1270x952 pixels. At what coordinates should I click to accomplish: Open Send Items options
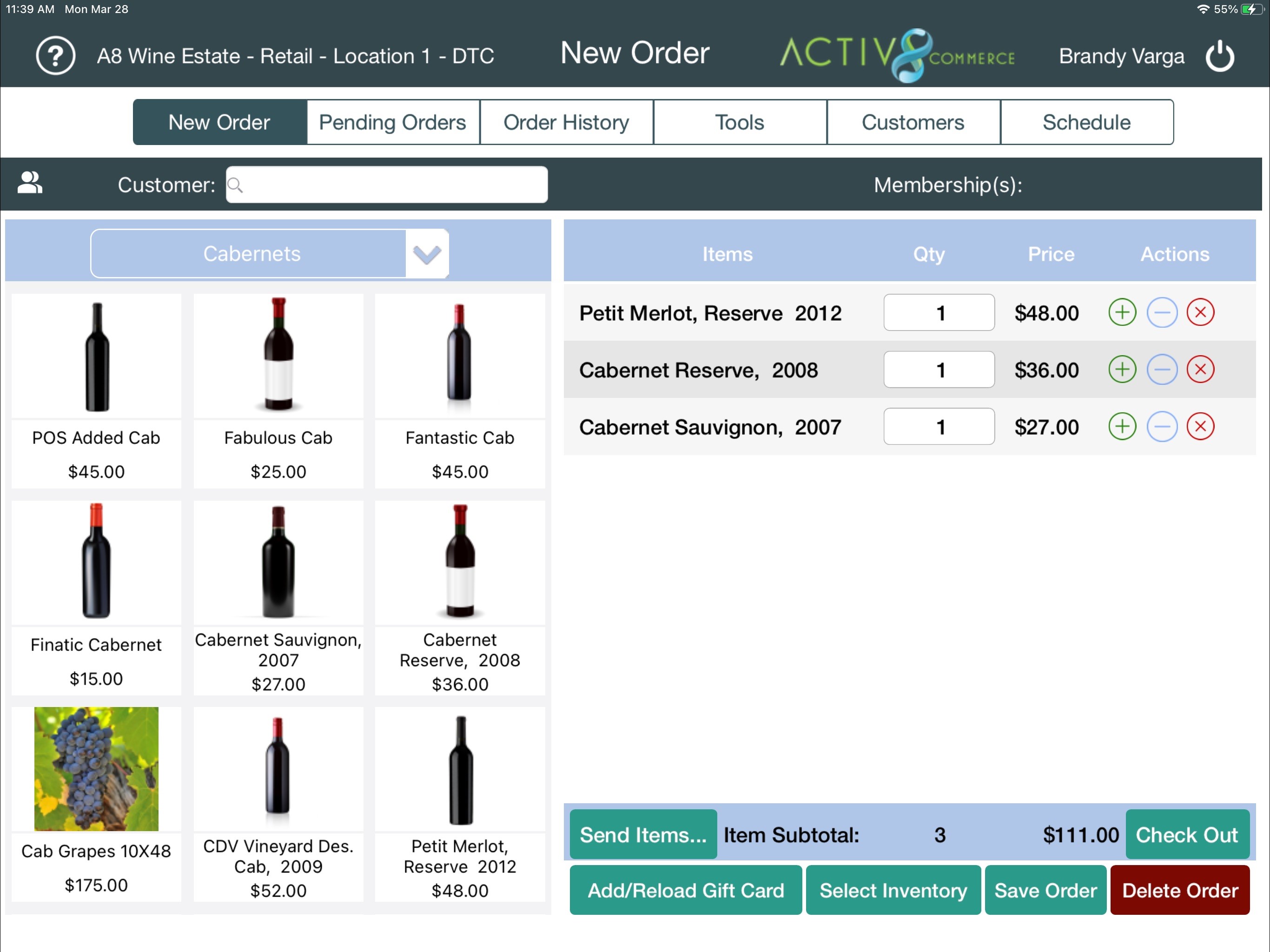[642, 834]
